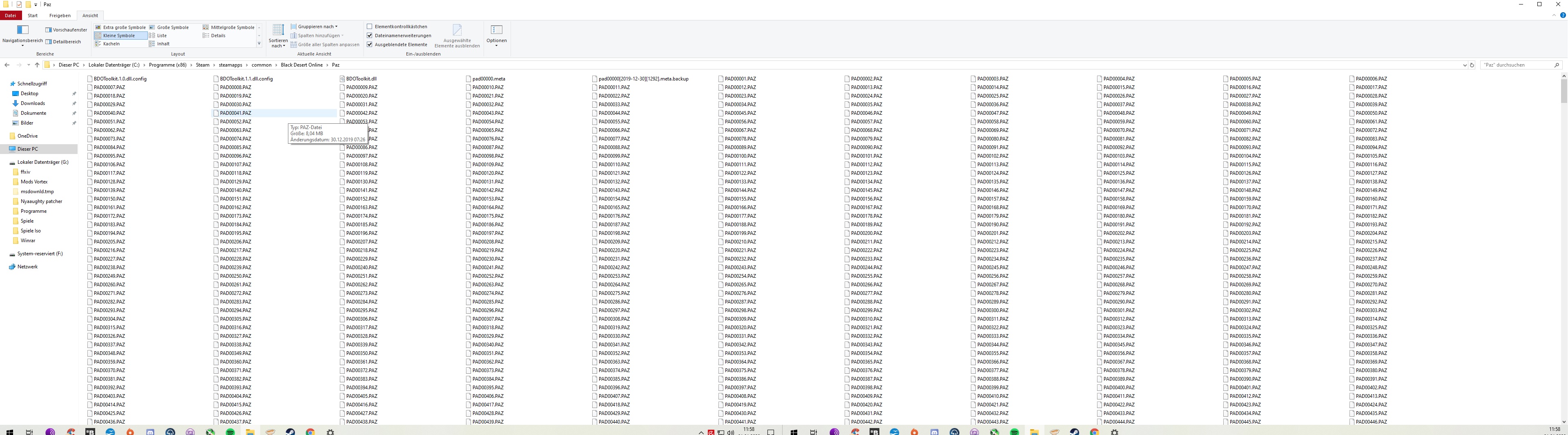Uncheck the Ausgeblendete Elemente checkbox

(x=370, y=45)
